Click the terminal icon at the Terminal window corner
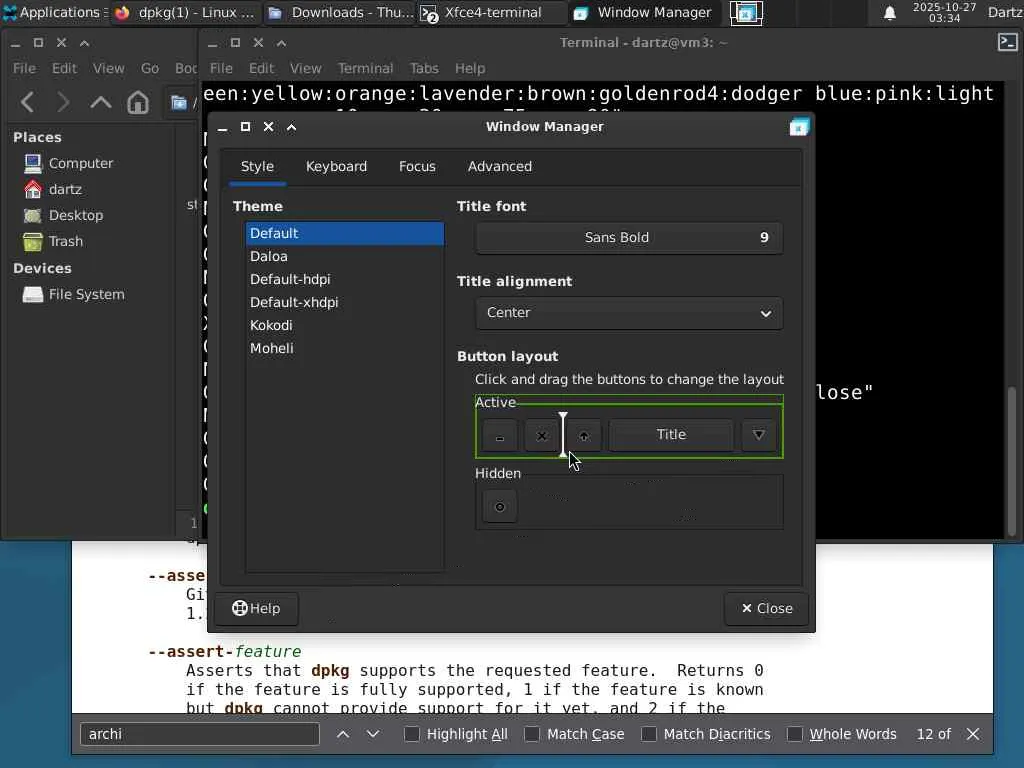The height and width of the screenshot is (768, 1024). click(x=1008, y=42)
